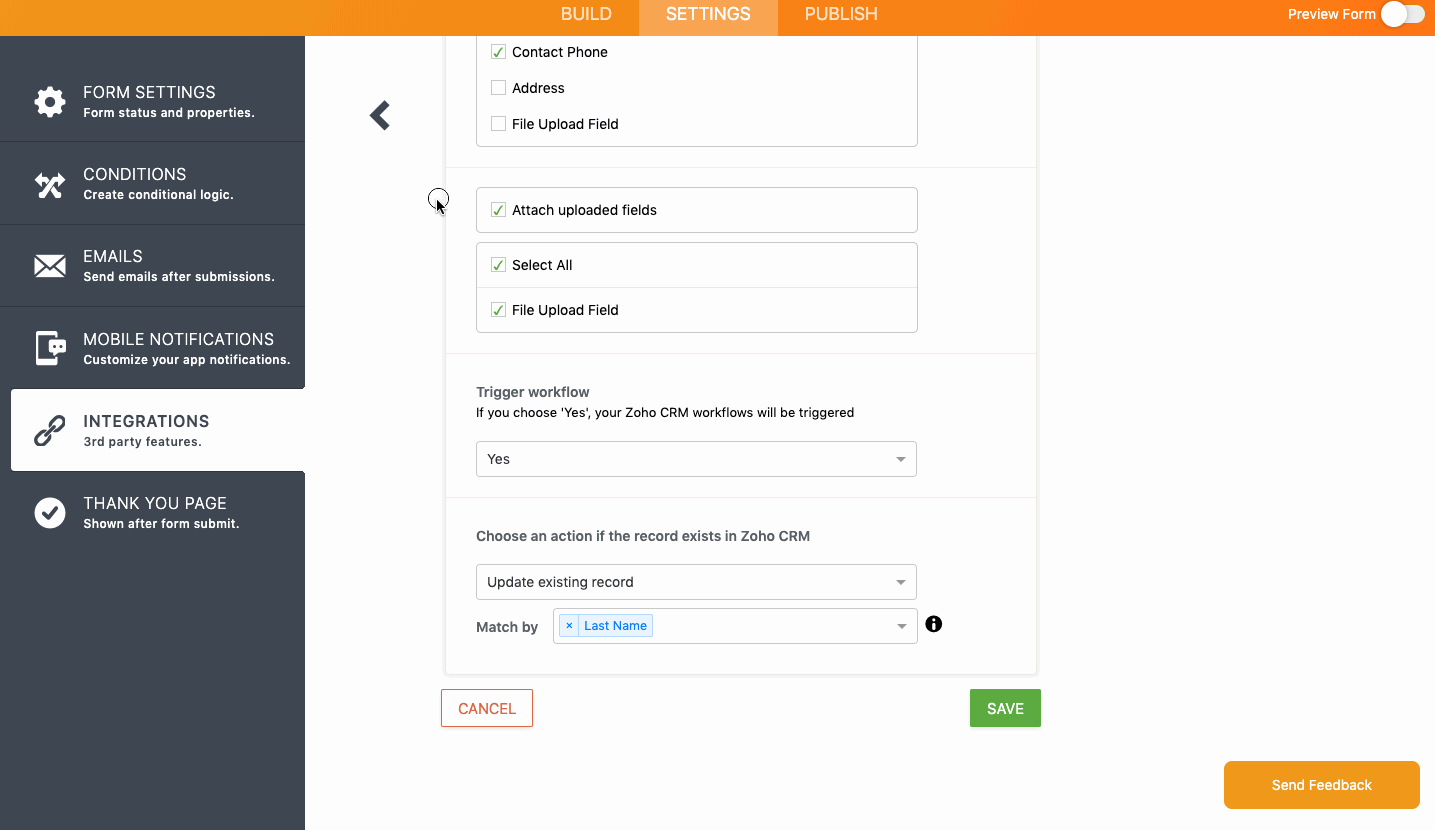
Task: Expand the Update existing record dropdown
Action: pos(696,582)
